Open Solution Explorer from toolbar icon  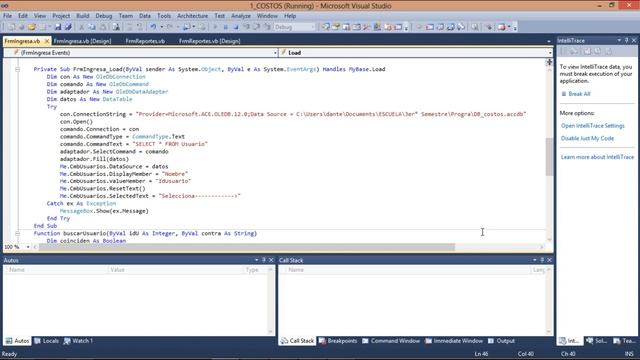325,27
